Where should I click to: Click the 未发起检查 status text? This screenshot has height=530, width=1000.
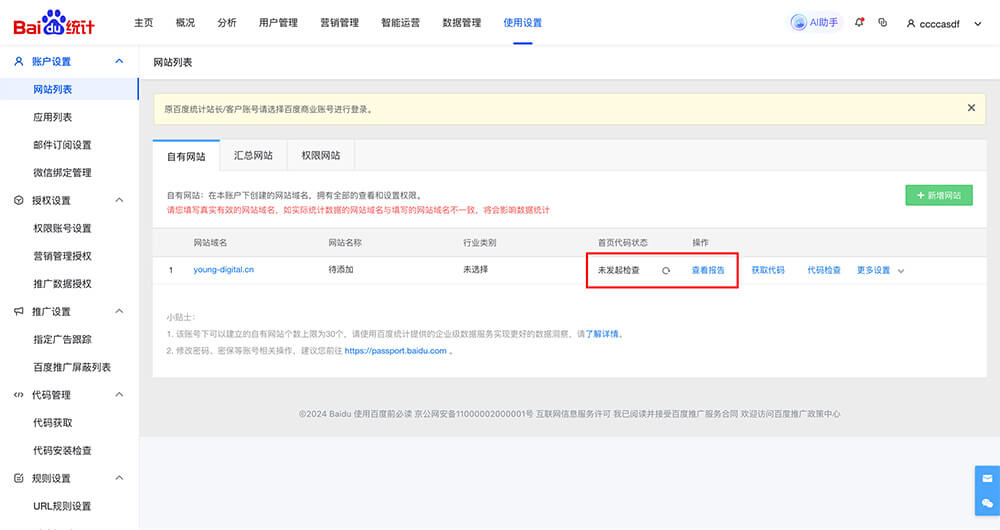point(619,270)
